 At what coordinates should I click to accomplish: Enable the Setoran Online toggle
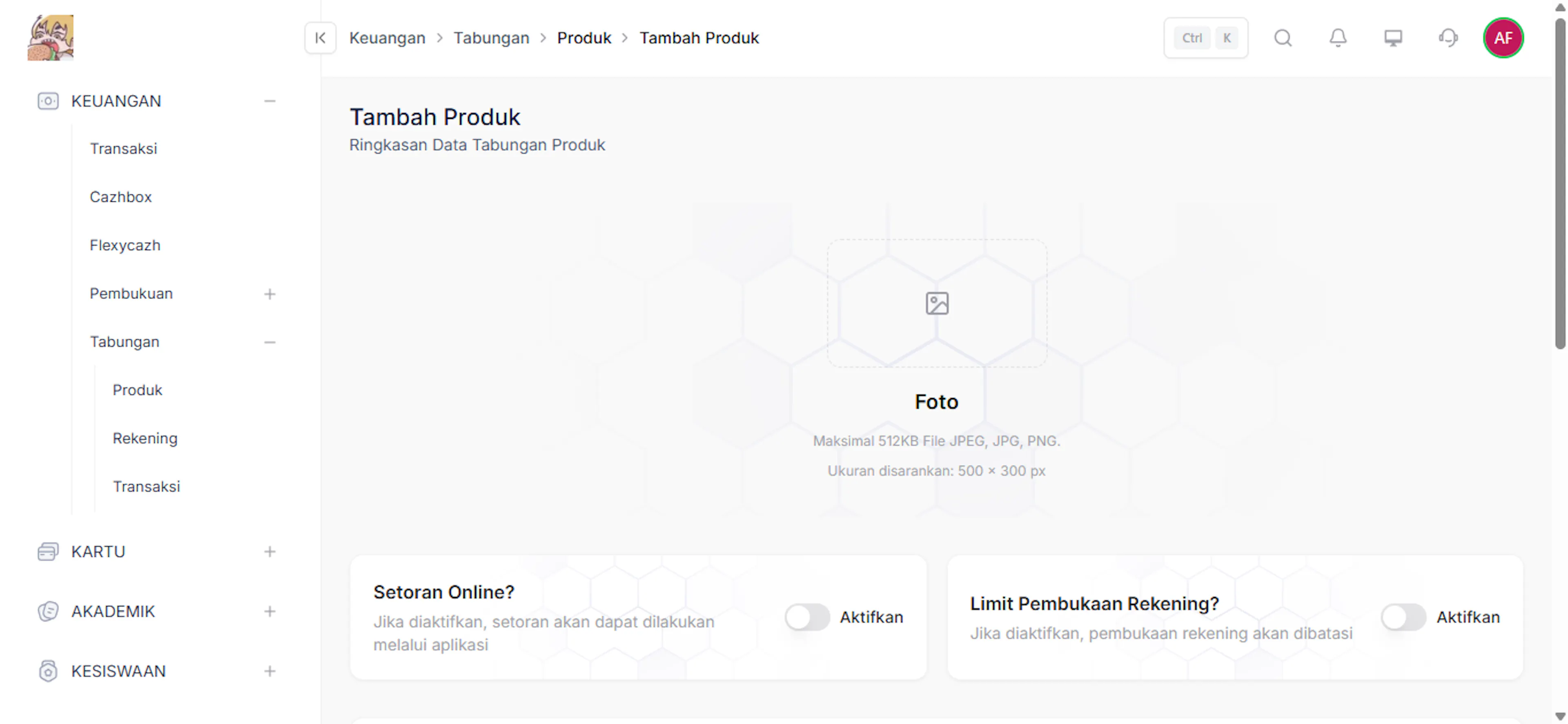[x=806, y=617]
